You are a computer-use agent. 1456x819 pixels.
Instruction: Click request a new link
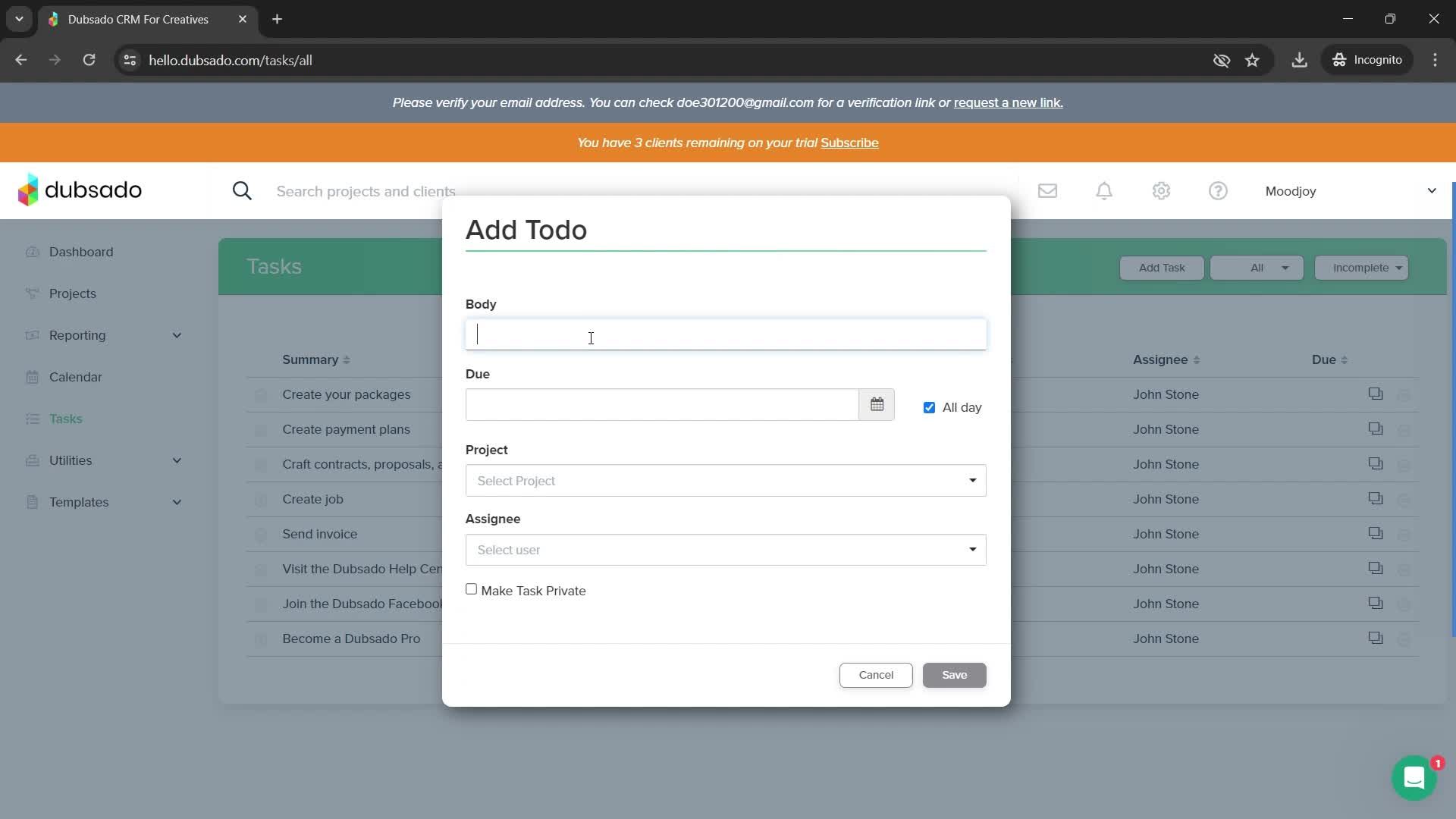point(1008,102)
